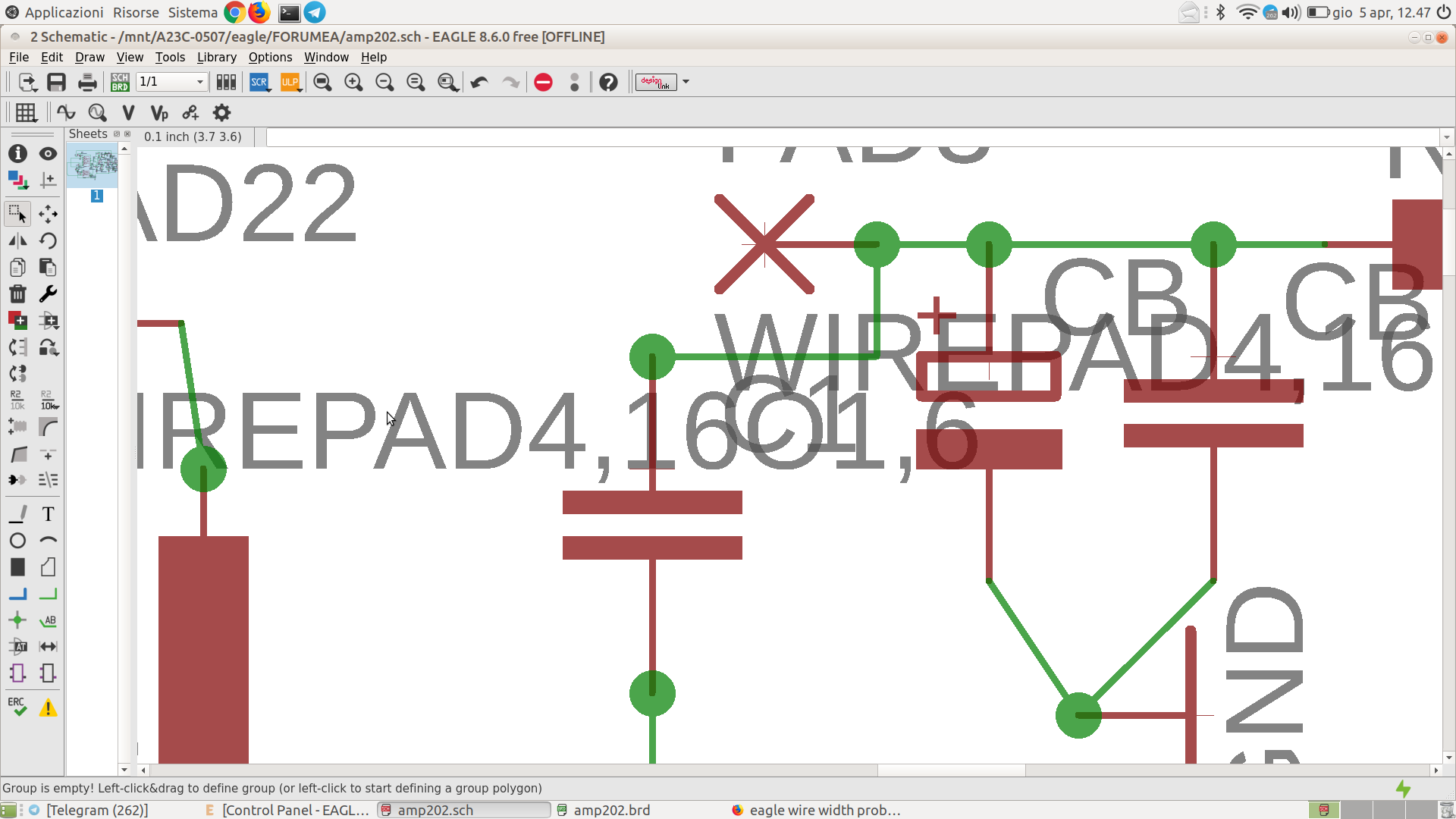Select the Value (V) tool icon
The height and width of the screenshot is (819, 1456).
point(128,113)
